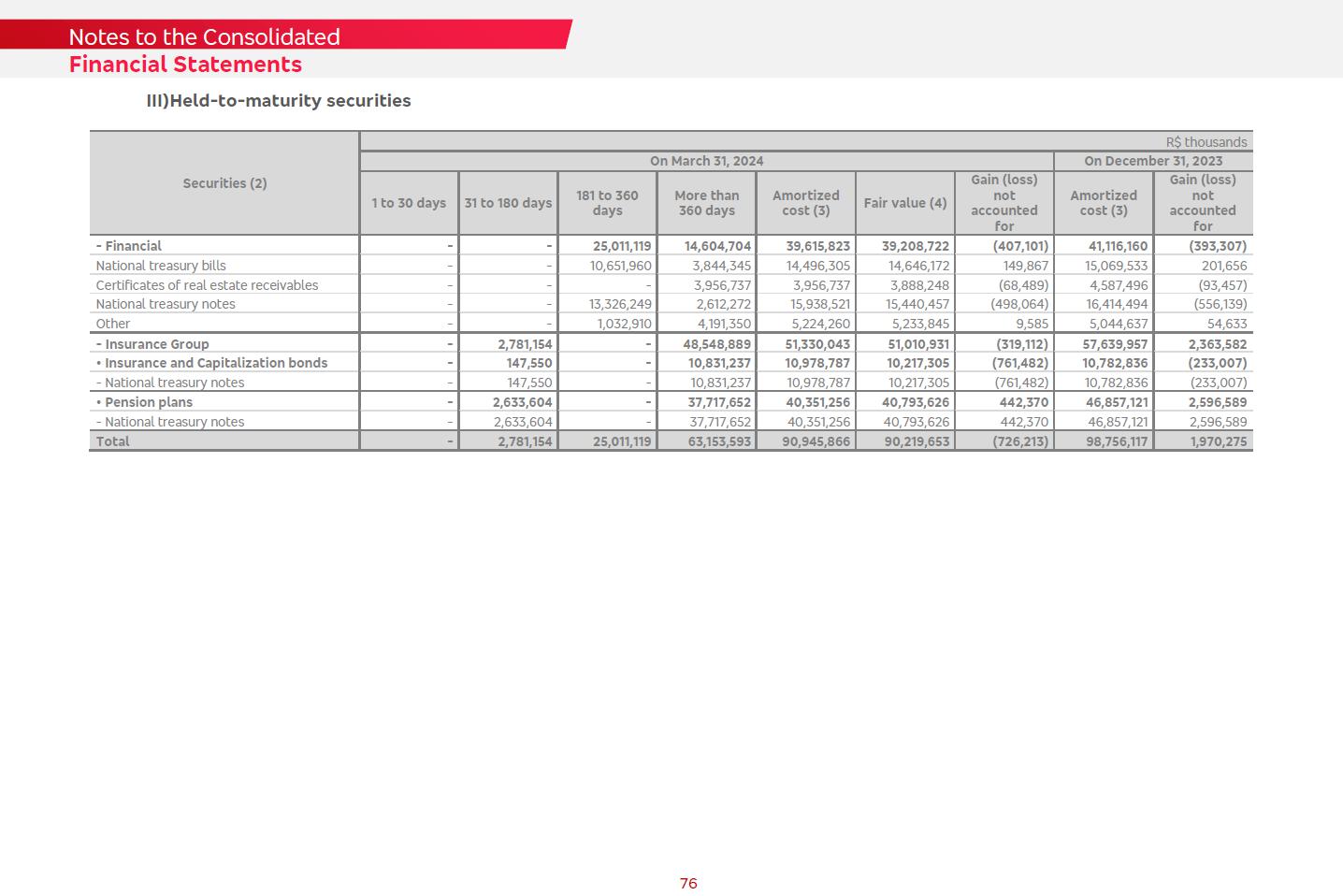This screenshot has height=896, width=1343.
Task: Click page number 76 at the bottom
Action: 688,883
